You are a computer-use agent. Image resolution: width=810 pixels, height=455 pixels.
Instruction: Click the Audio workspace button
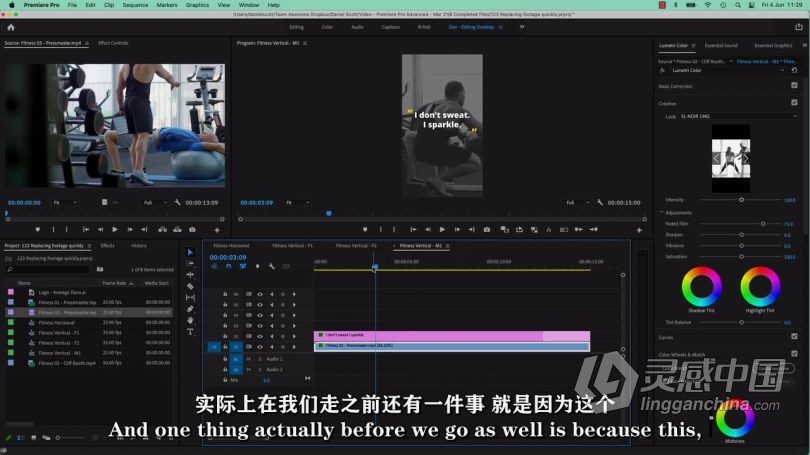tap(357, 27)
